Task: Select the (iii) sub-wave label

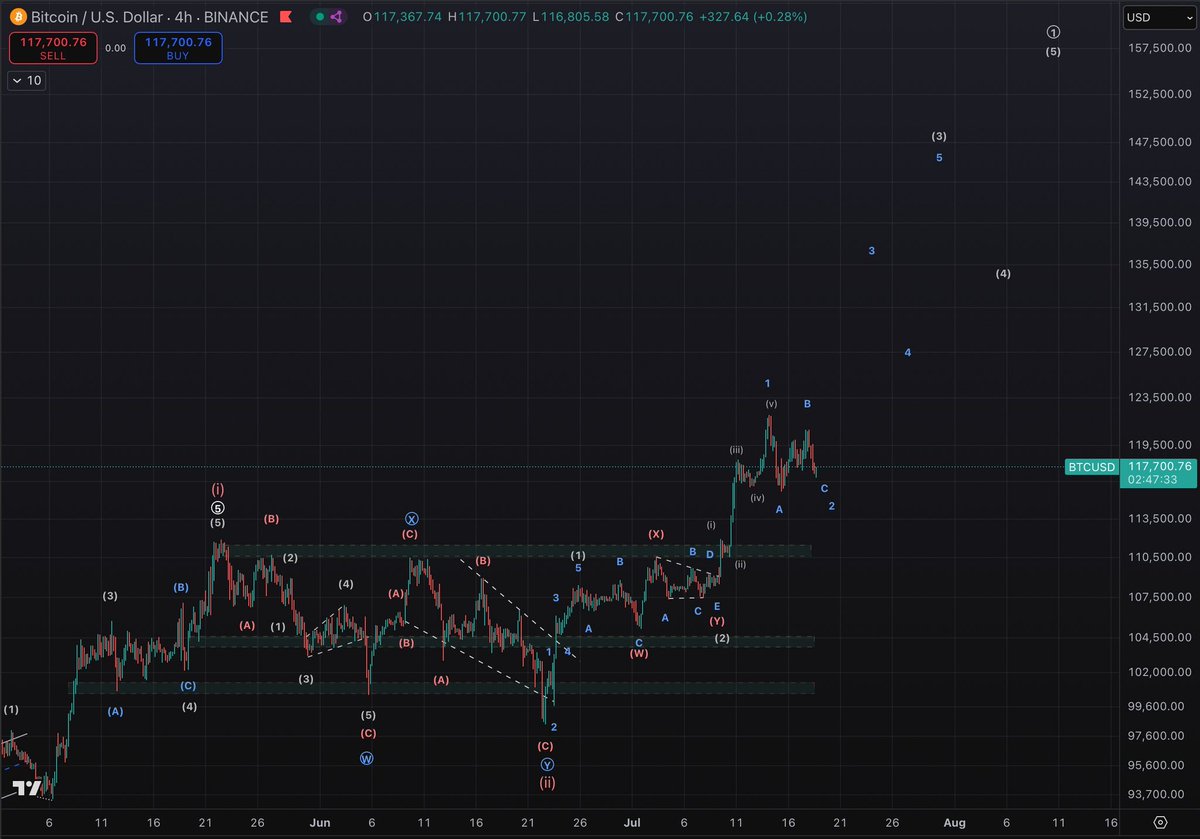Action: click(x=735, y=450)
